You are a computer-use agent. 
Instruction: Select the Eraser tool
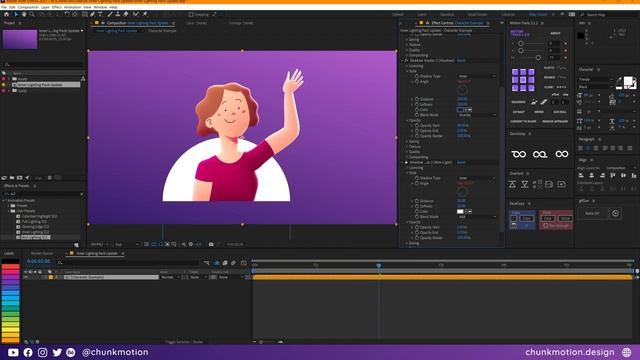point(126,14)
